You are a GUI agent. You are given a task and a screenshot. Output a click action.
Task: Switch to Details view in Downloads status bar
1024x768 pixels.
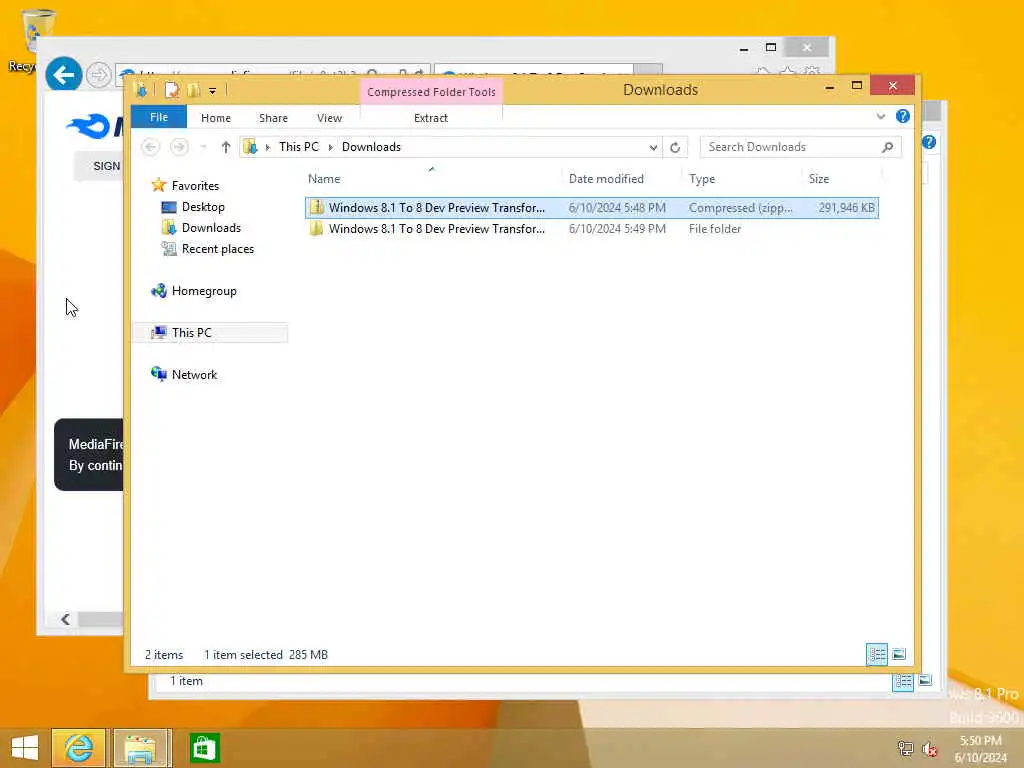click(x=876, y=654)
